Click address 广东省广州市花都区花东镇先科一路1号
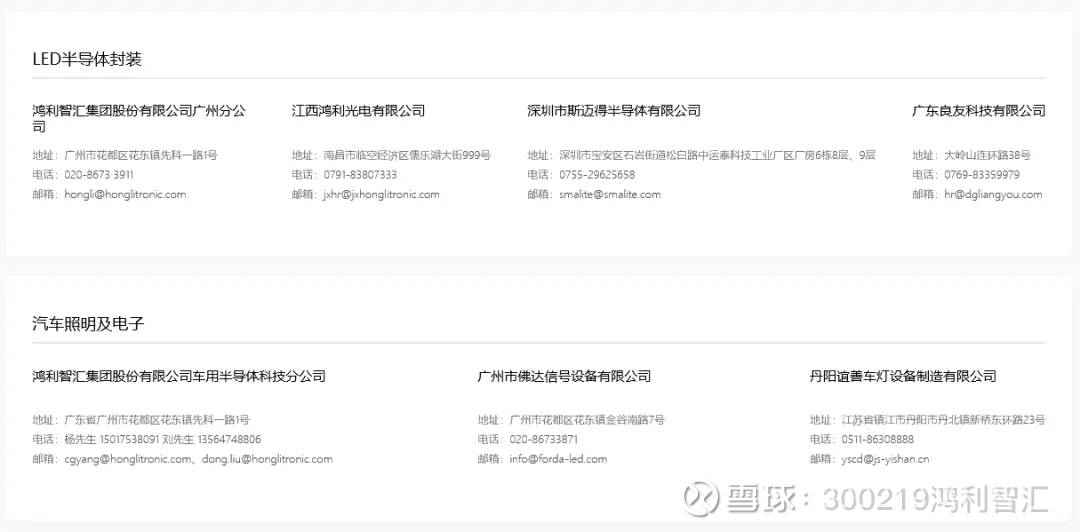This screenshot has width=1080, height=532. (x=157, y=420)
